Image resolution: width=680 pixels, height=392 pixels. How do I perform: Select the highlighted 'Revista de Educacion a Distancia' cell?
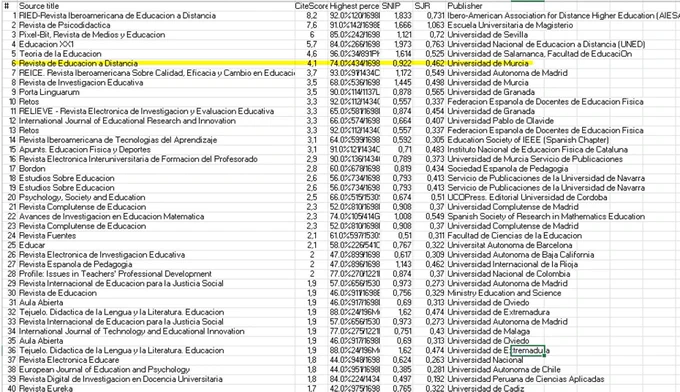78,63
